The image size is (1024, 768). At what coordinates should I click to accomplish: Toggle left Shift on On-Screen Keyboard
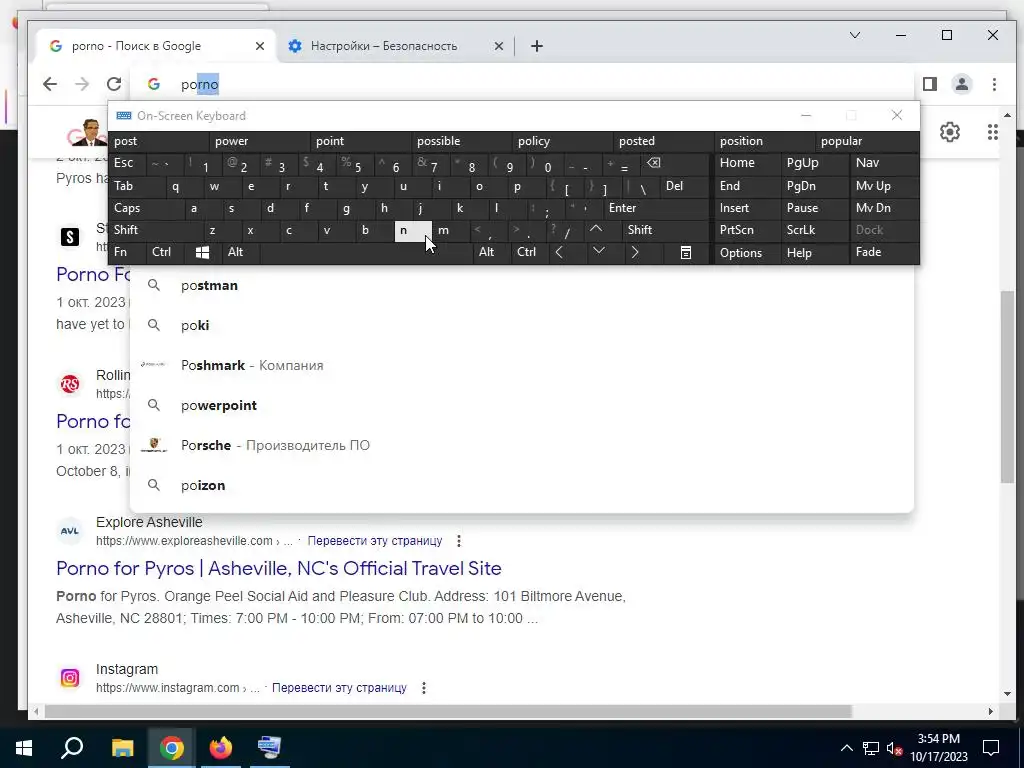(x=155, y=230)
